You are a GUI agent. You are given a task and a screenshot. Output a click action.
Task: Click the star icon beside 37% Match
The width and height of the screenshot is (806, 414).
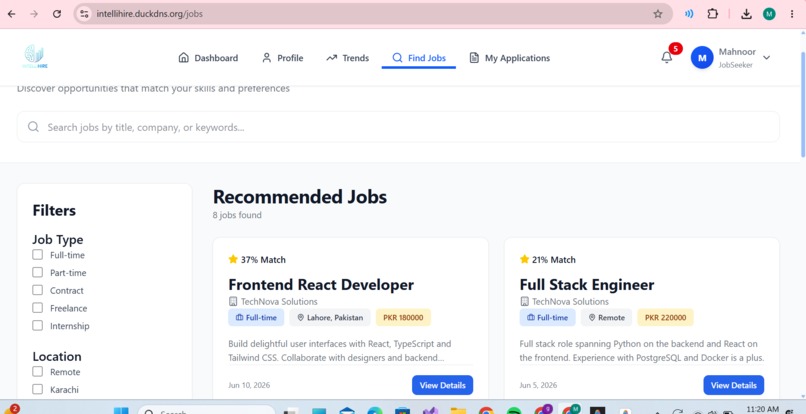pos(233,259)
